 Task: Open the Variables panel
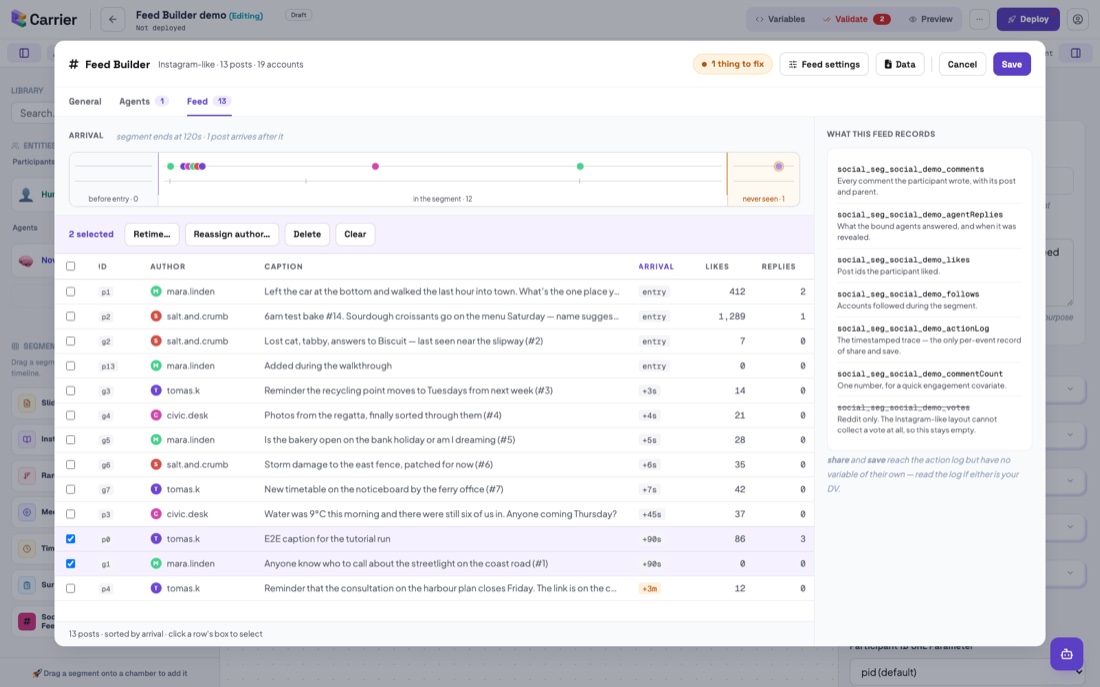[x=779, y=19]
